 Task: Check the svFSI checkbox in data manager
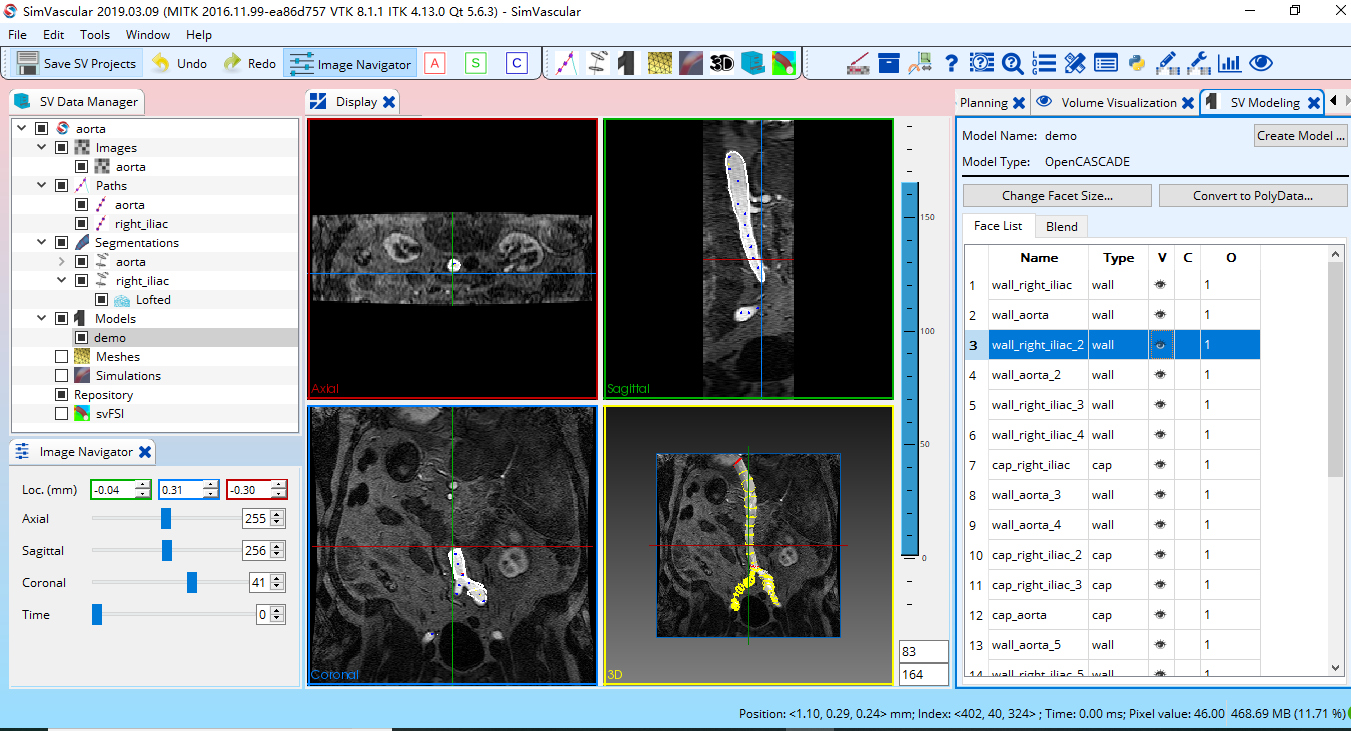pyautogui.click(x=62, y=414)
